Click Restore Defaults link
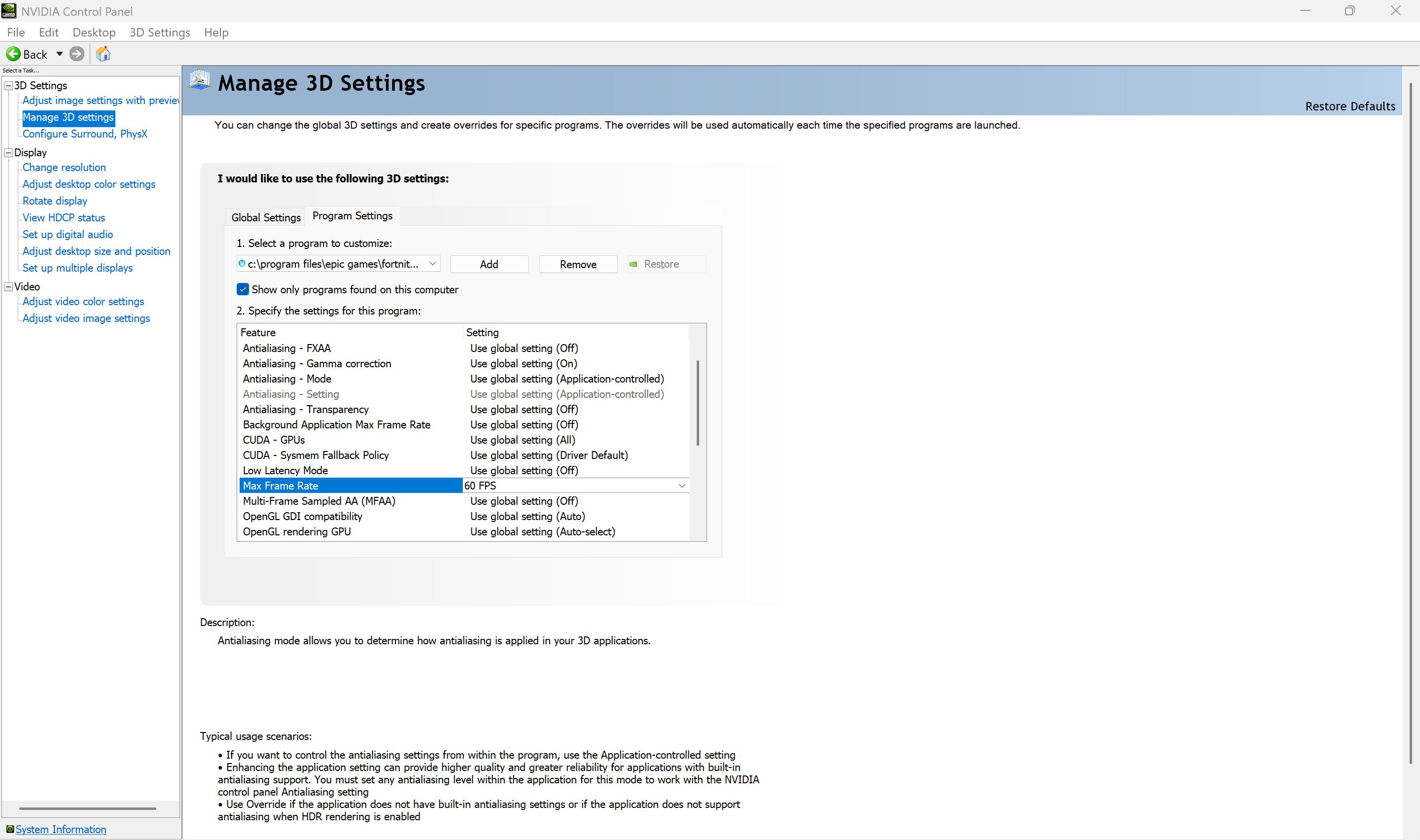This screenshot has height=840, width=1420. (1350, 106)
